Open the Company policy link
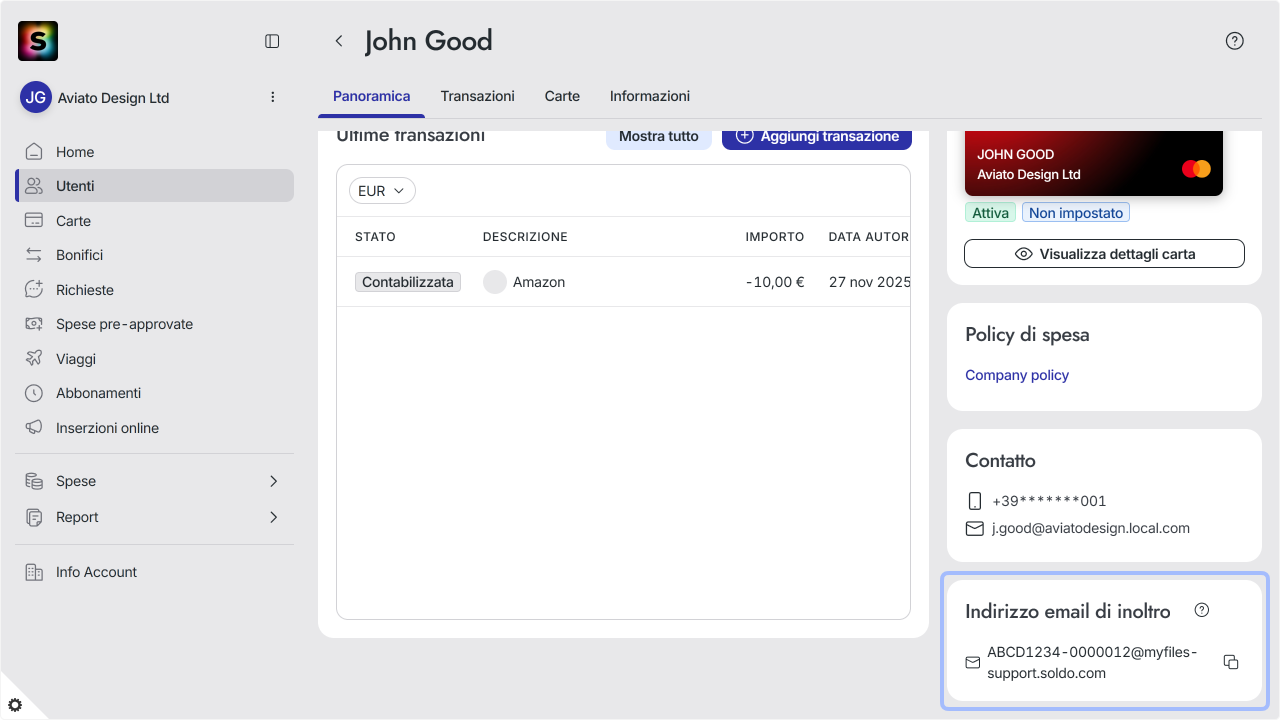Screen dimensions: 1280x720 pos(1017,375)
